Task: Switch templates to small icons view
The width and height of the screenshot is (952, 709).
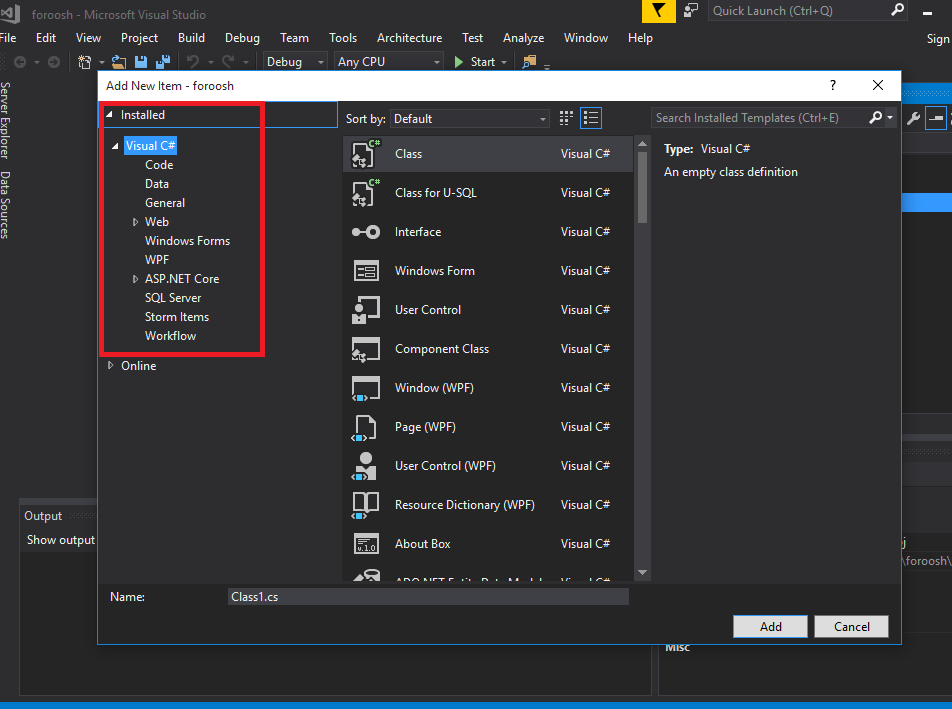Action: tap(566, 118)
